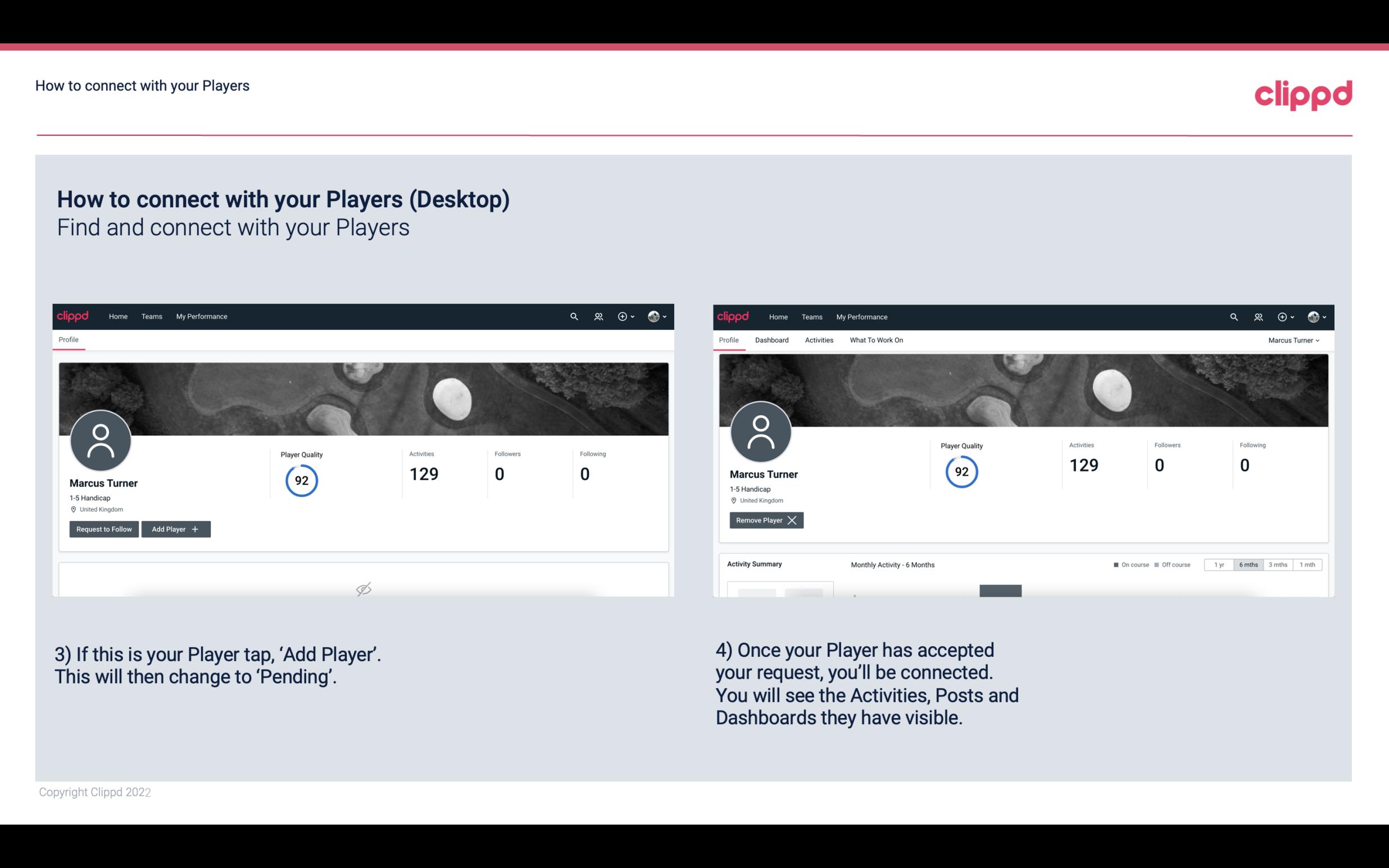This screenshot has width=1389, height=868.
Task: Click the 'Add Player' button
Action: 175,528
